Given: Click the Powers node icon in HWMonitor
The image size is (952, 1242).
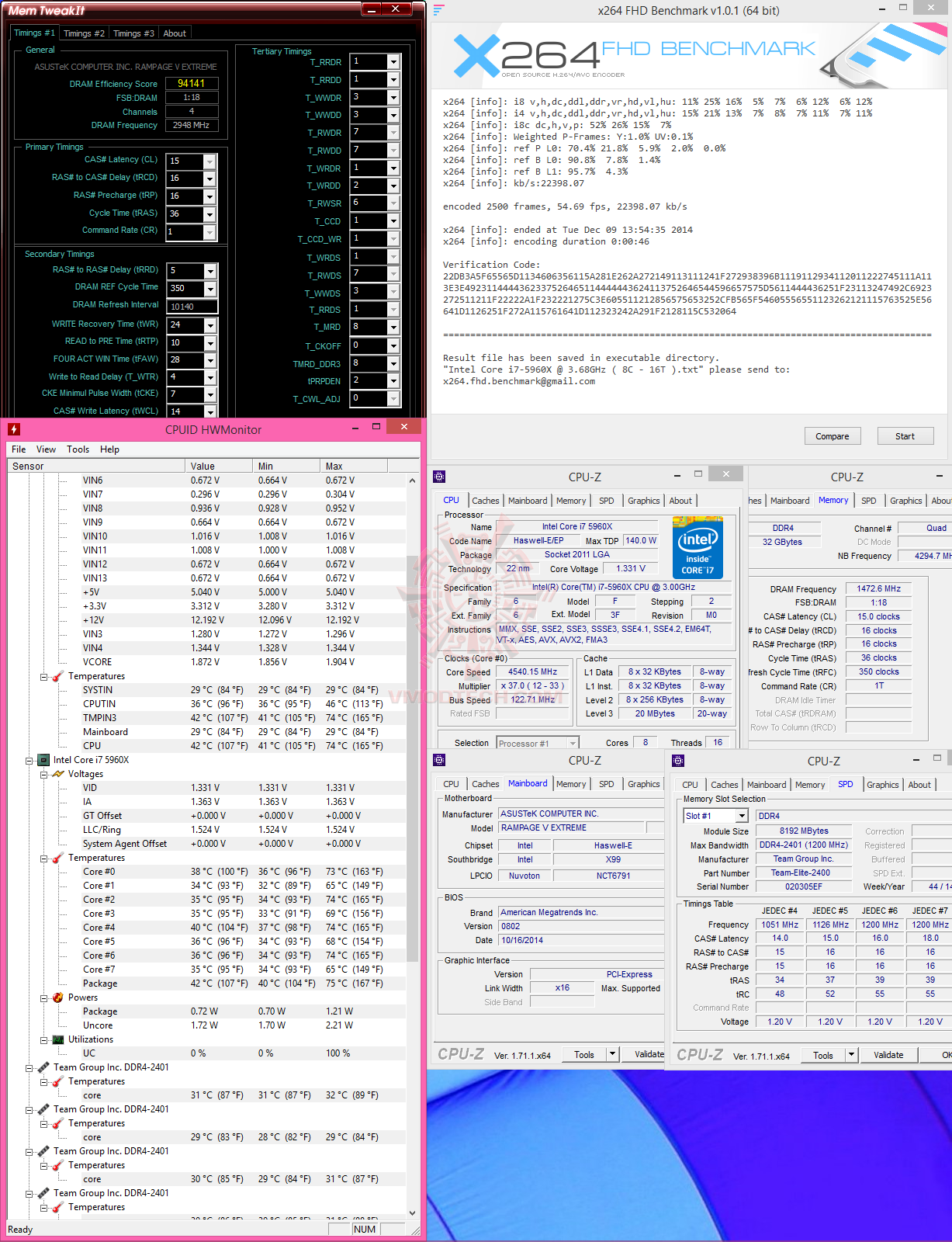Looking at the screenshot, I should tap(58, 997).
